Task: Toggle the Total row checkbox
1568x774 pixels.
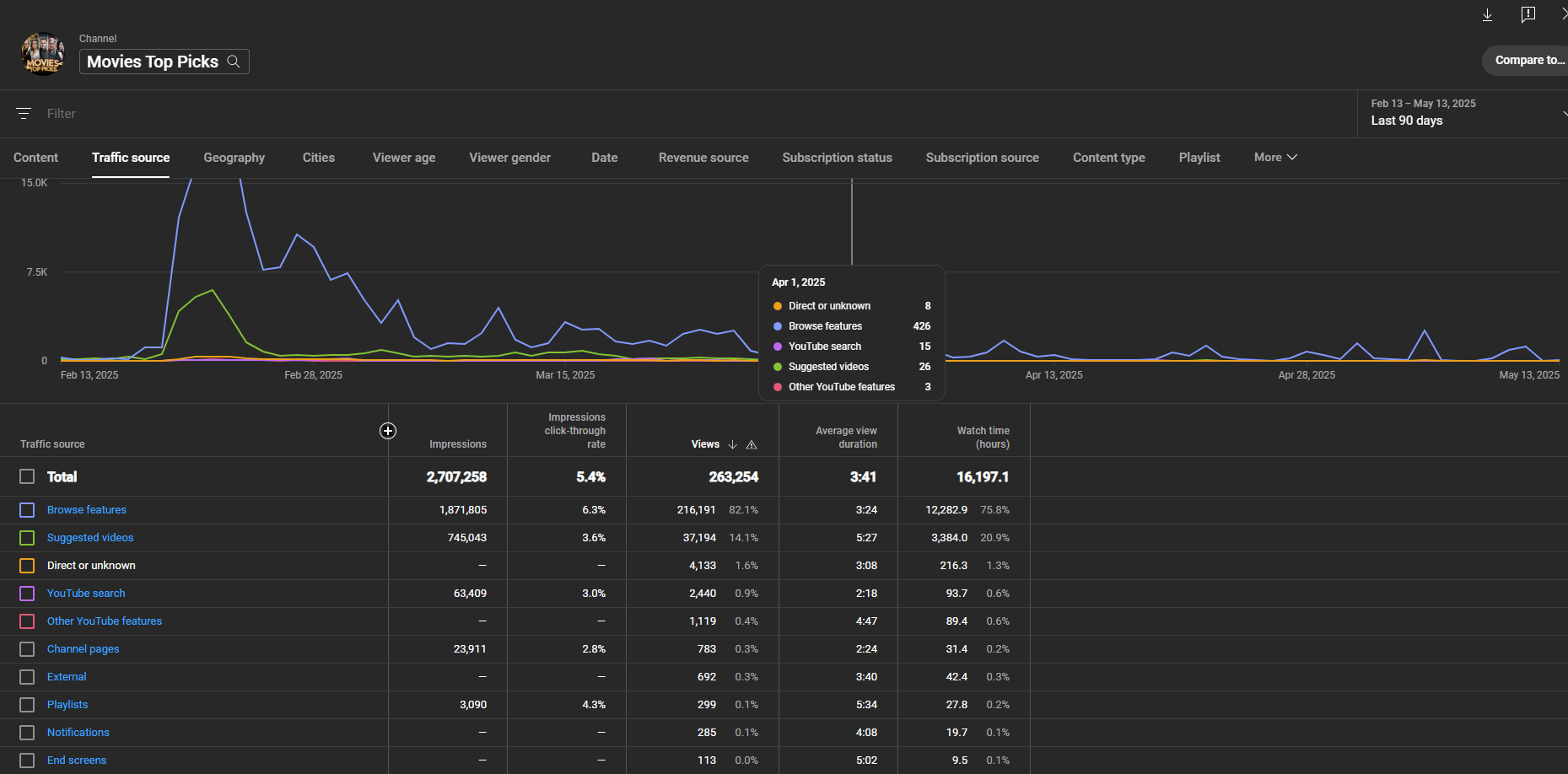Action: 27,477
